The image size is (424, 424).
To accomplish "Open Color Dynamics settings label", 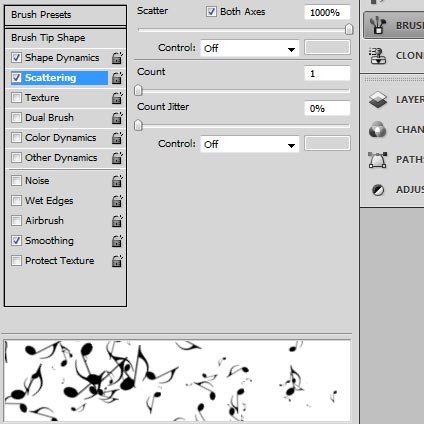I will (x=61, y=138).
